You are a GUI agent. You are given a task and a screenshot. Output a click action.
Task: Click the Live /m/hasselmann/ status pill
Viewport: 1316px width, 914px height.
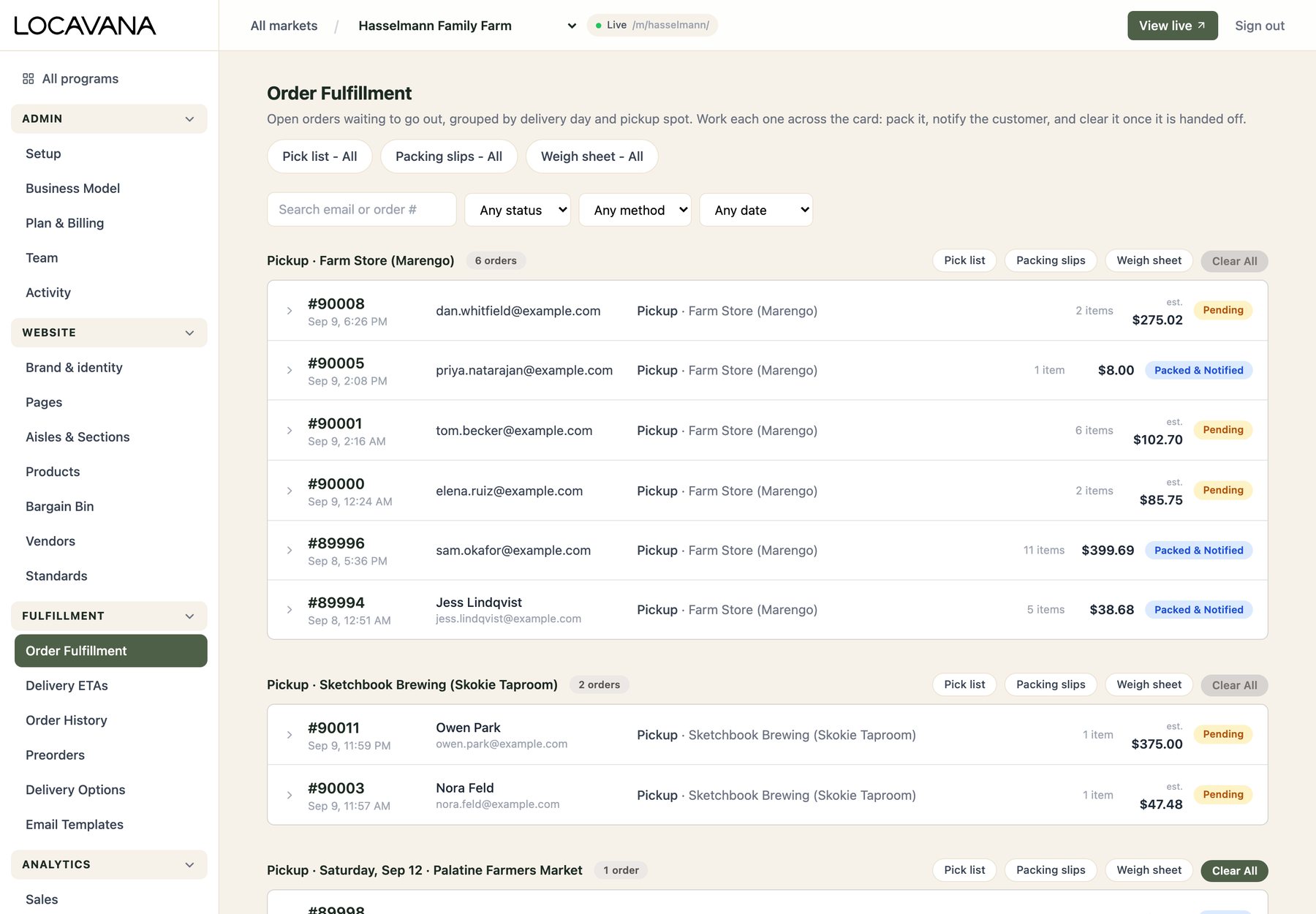pyautogui.click(x=652, y=25)
